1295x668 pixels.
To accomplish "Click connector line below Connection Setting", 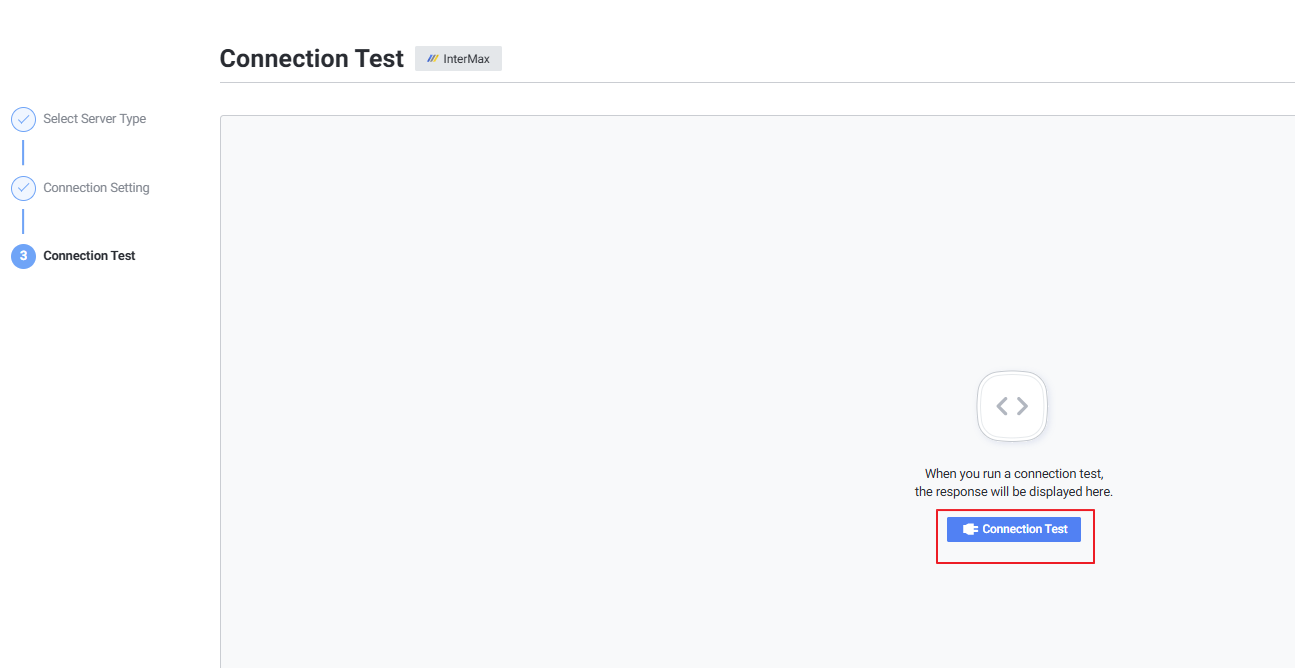I will pos(23,222).
